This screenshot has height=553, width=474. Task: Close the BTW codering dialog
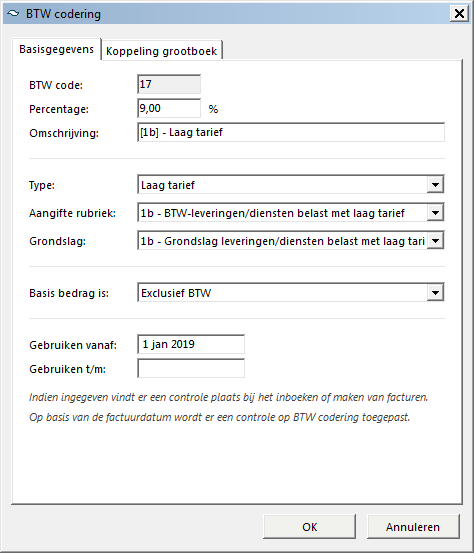459,14
